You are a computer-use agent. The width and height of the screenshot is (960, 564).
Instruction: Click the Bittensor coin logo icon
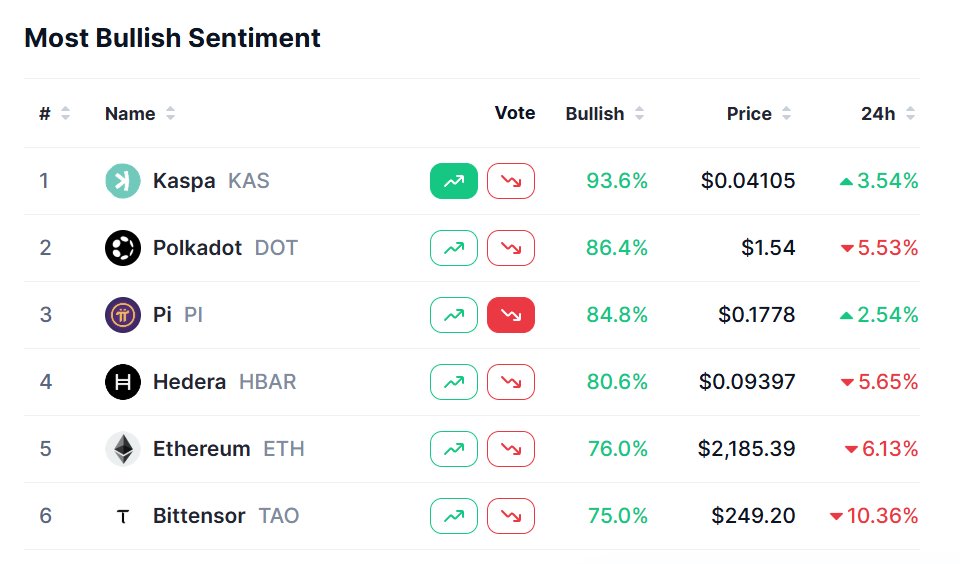click(x=123, y=516)
